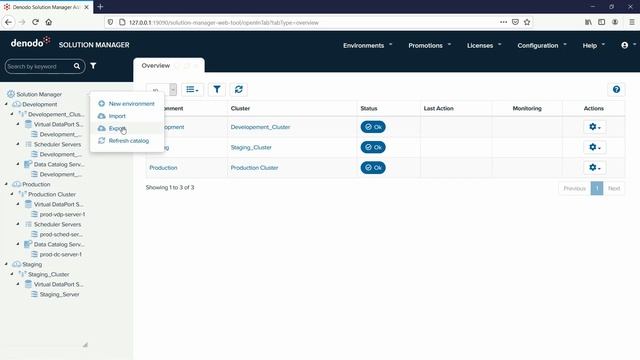This screenshot has width=640, height=360.
Task: Open a new browser tab
Action: click(100, 7)
